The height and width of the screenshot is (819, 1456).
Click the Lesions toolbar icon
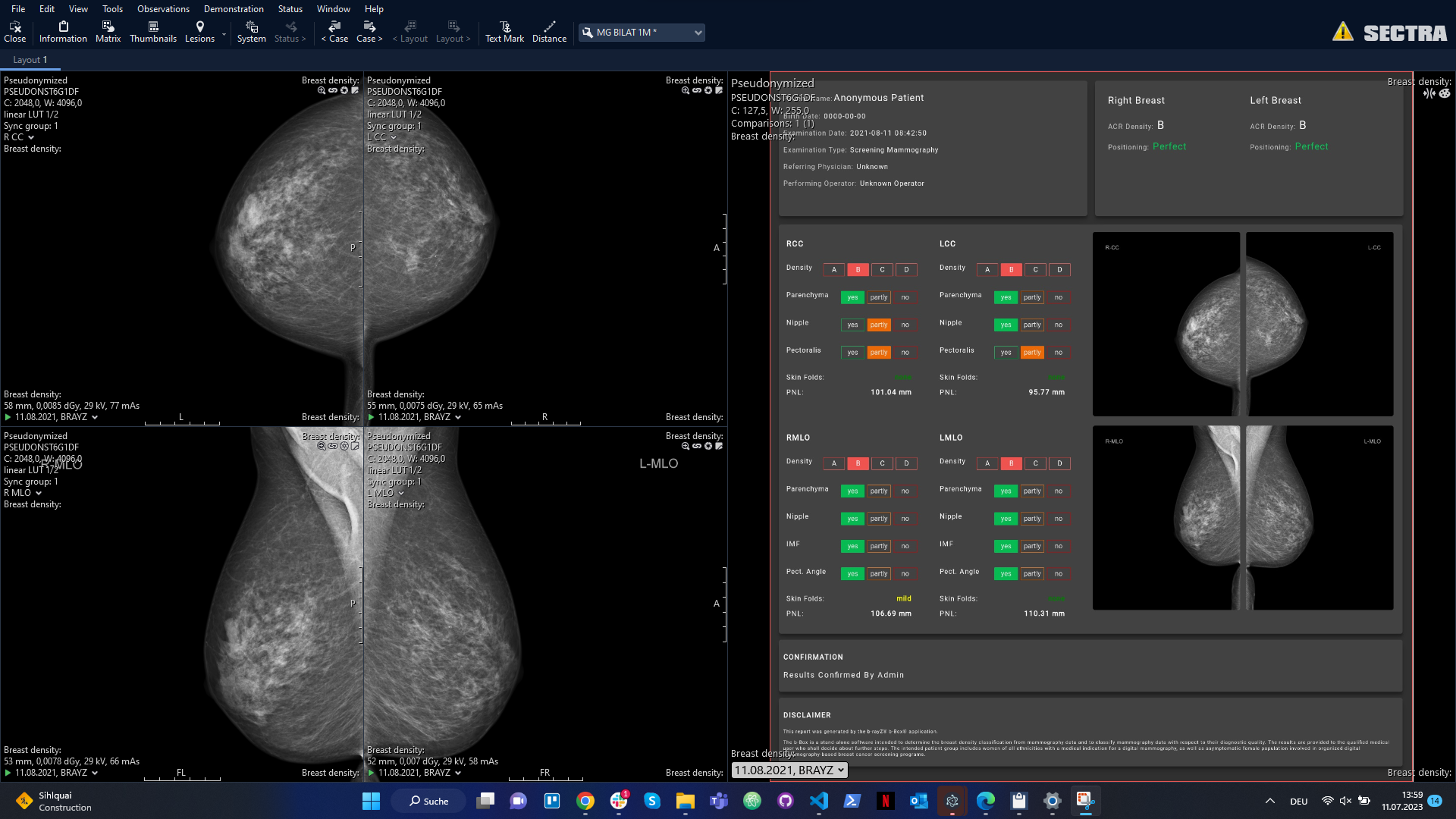point(199,31)
